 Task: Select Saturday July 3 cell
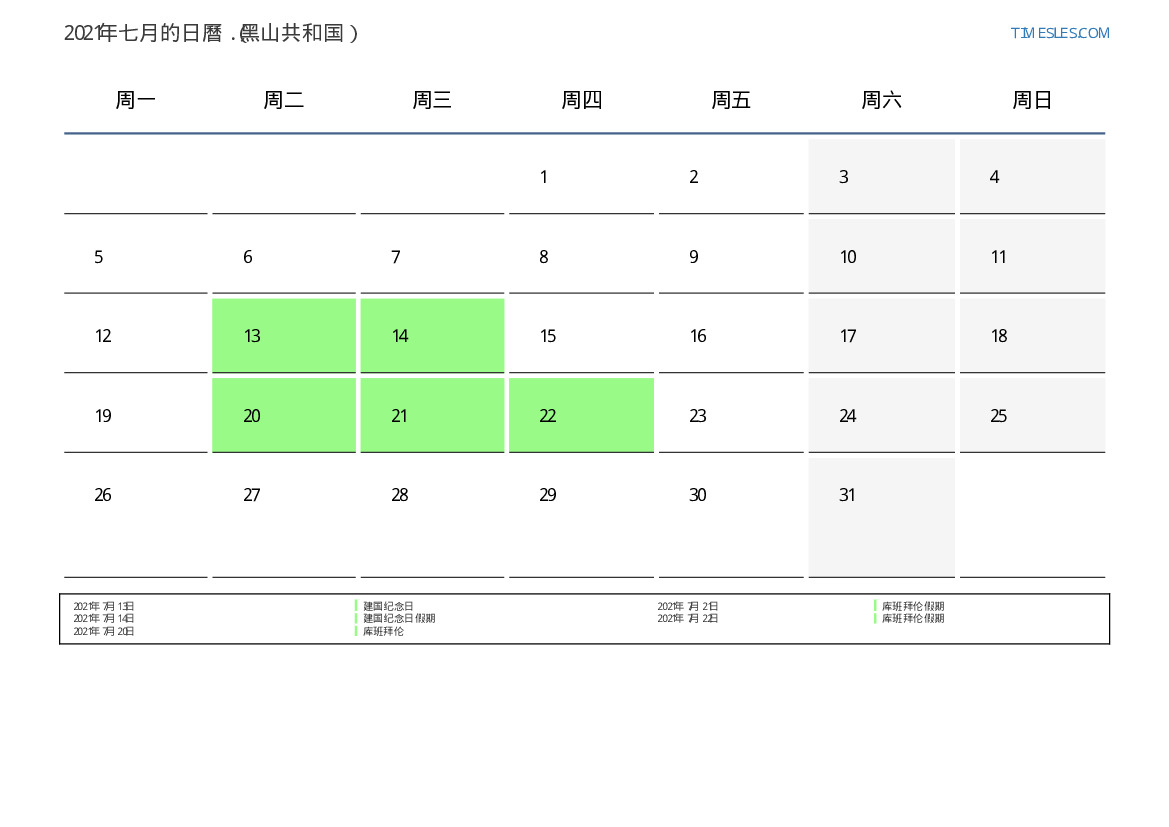881,177
